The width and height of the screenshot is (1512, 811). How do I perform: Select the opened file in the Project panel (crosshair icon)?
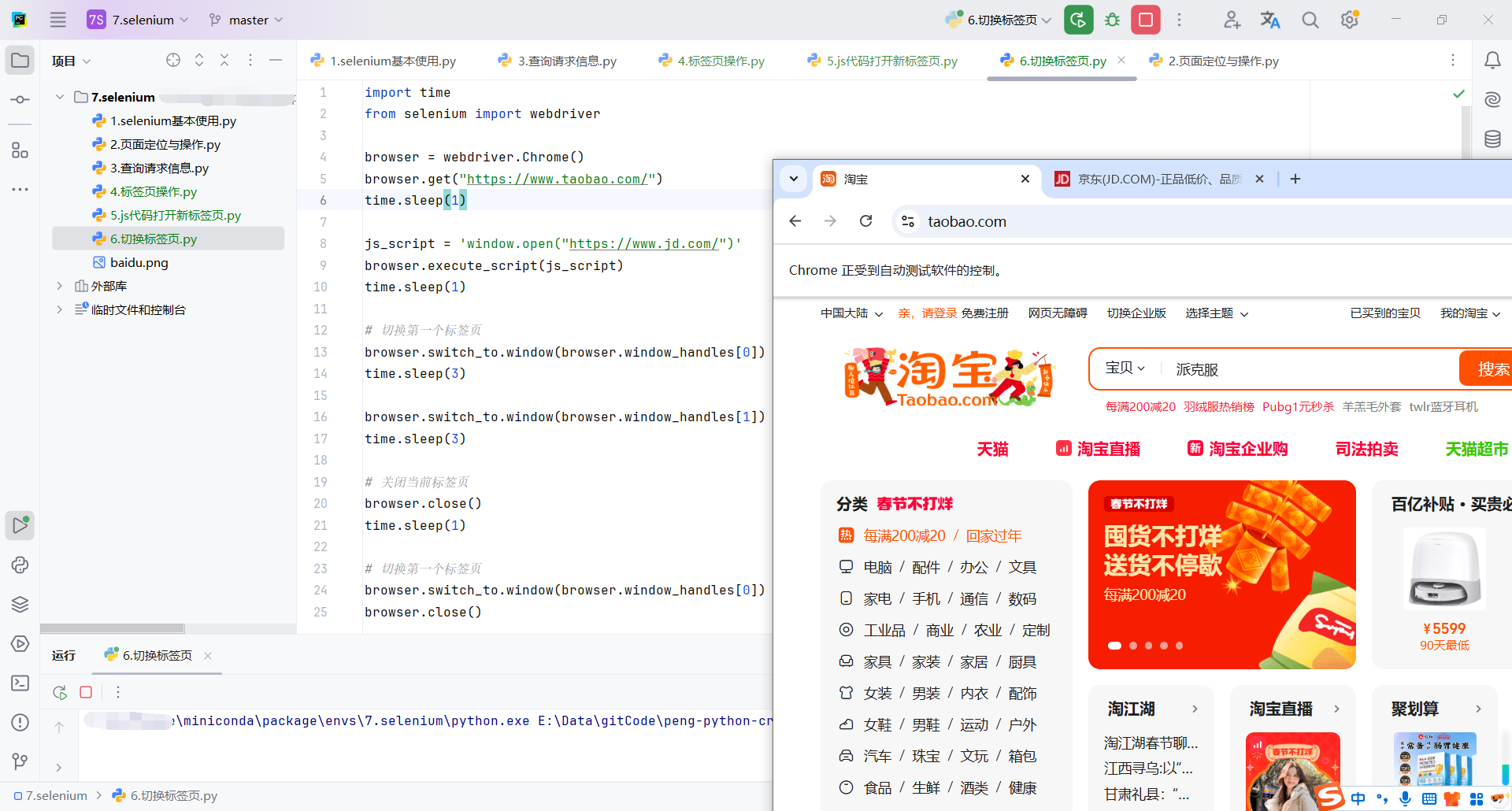(x=173, y=60)
